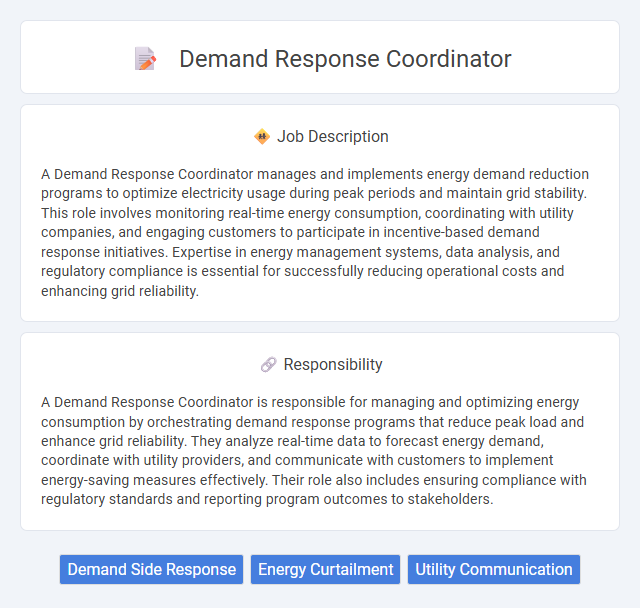Open the Demand Side Response tag

(x=151, y=569)
